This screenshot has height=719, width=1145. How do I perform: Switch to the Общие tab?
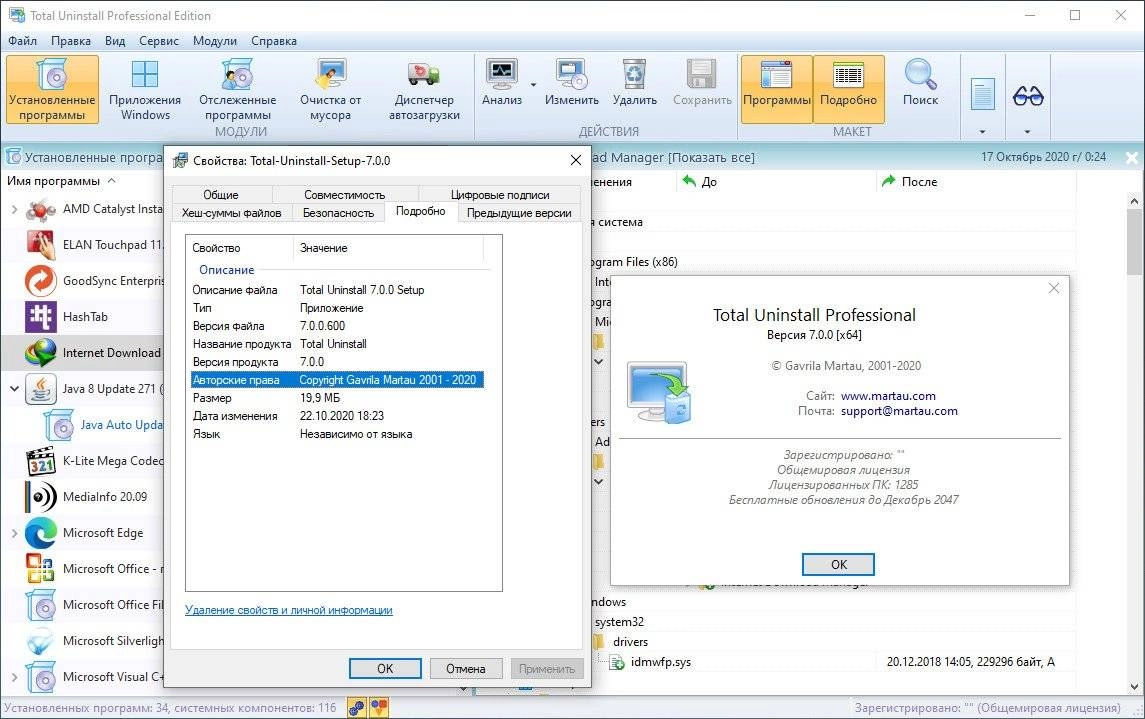pos(221,195)
